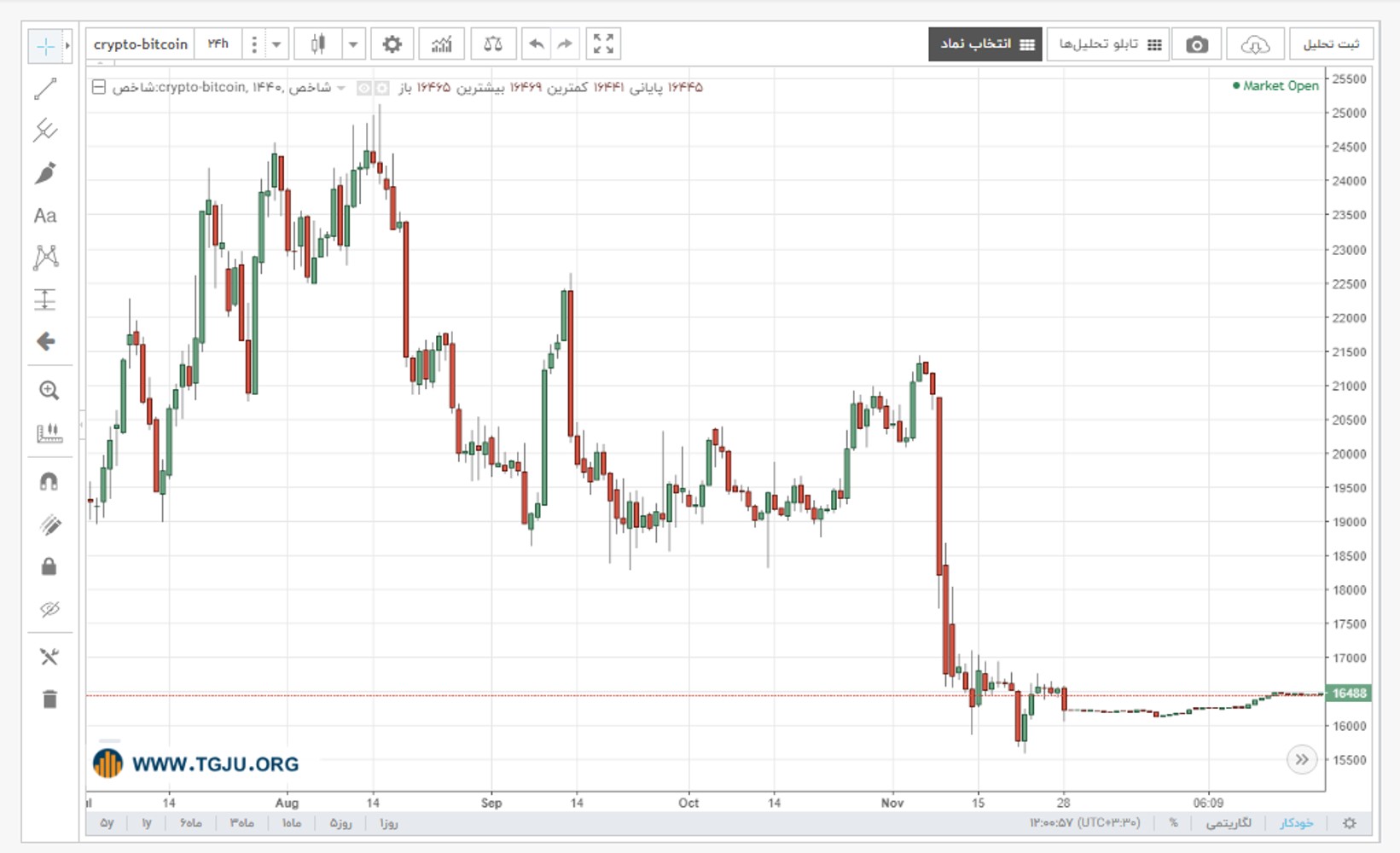1400x853 pixels.
Task: Expand the شاخص legend dropdown arrow
Action: coord(341,88)
